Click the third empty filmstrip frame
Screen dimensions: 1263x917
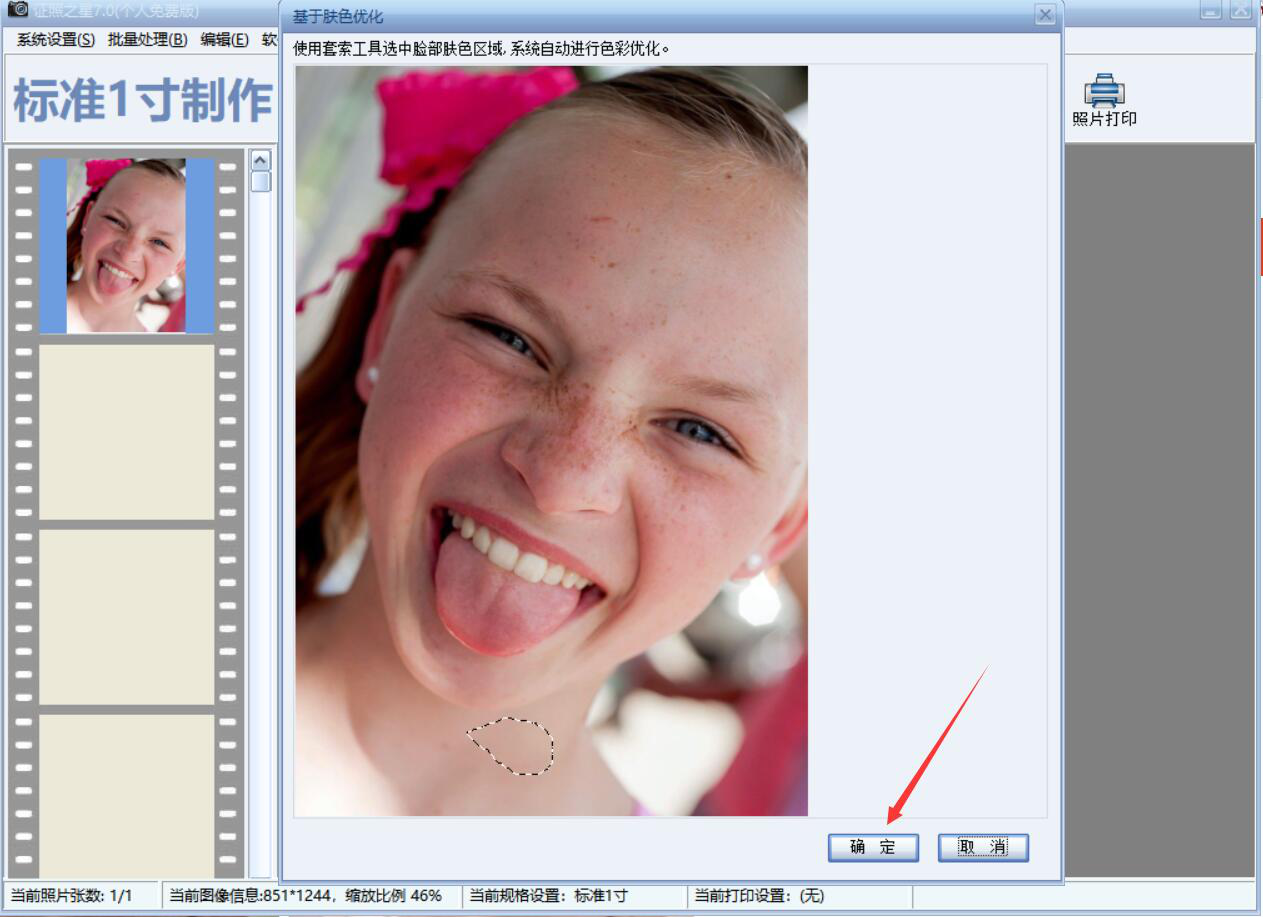tap(126, 616)
